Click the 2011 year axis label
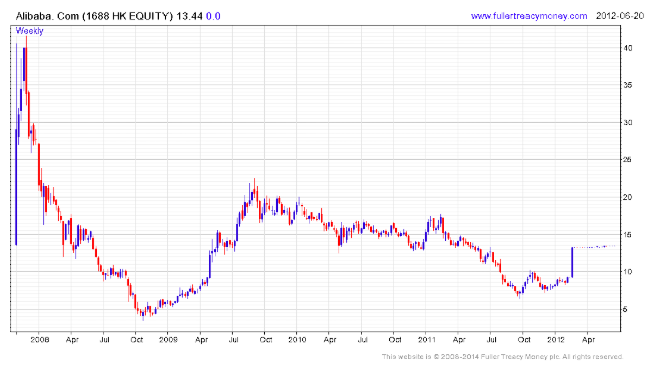 pos(426,340)
